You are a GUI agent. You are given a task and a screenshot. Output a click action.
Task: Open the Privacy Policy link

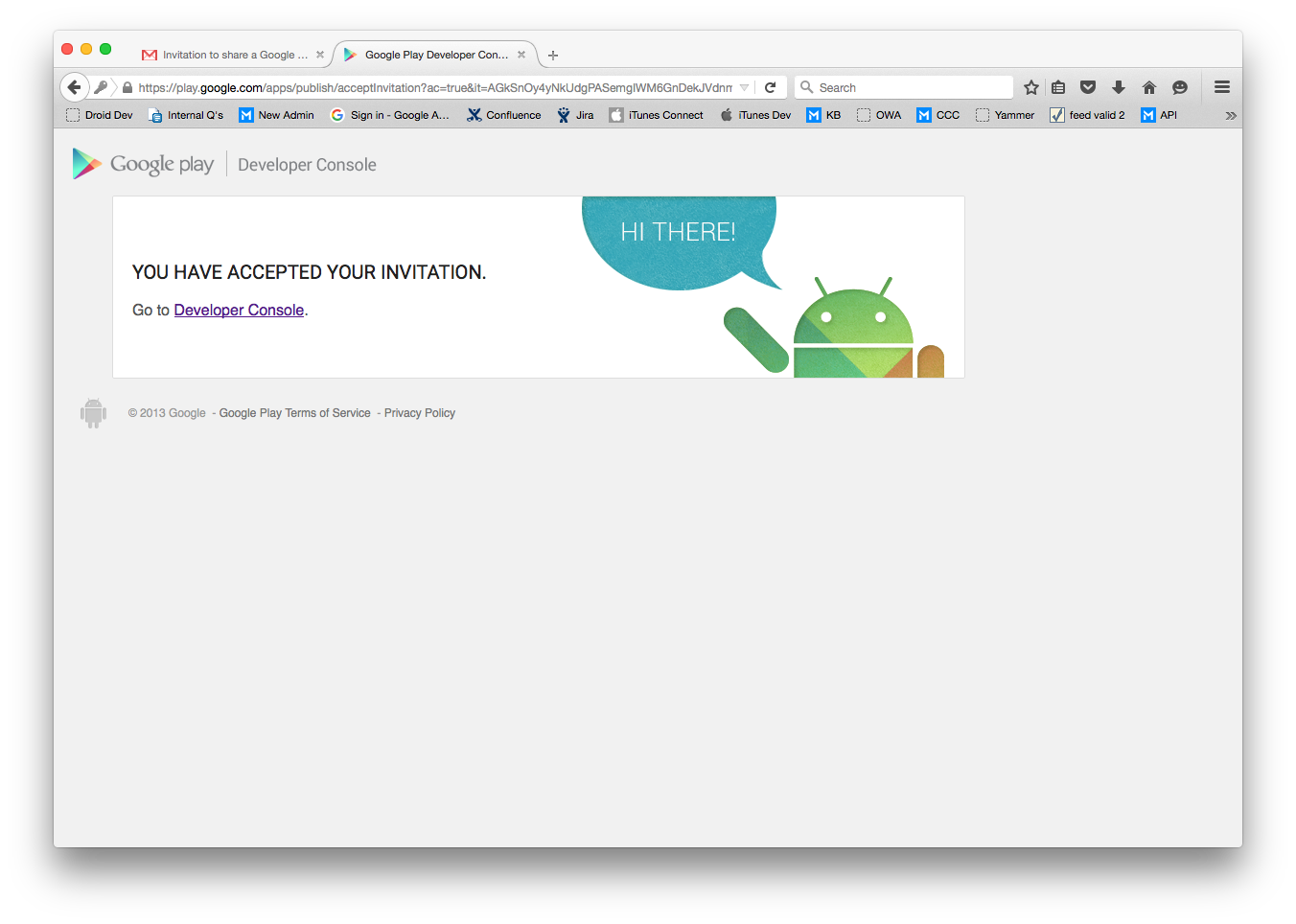coord(420,413)
